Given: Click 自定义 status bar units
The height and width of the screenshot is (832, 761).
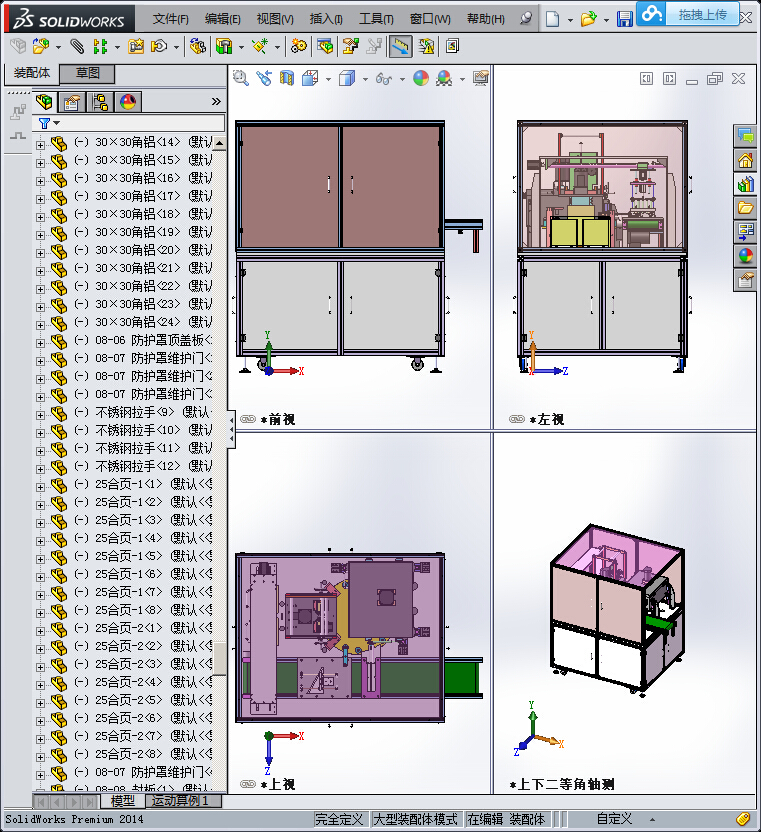Looking at the screenshot, I should 614,819.
